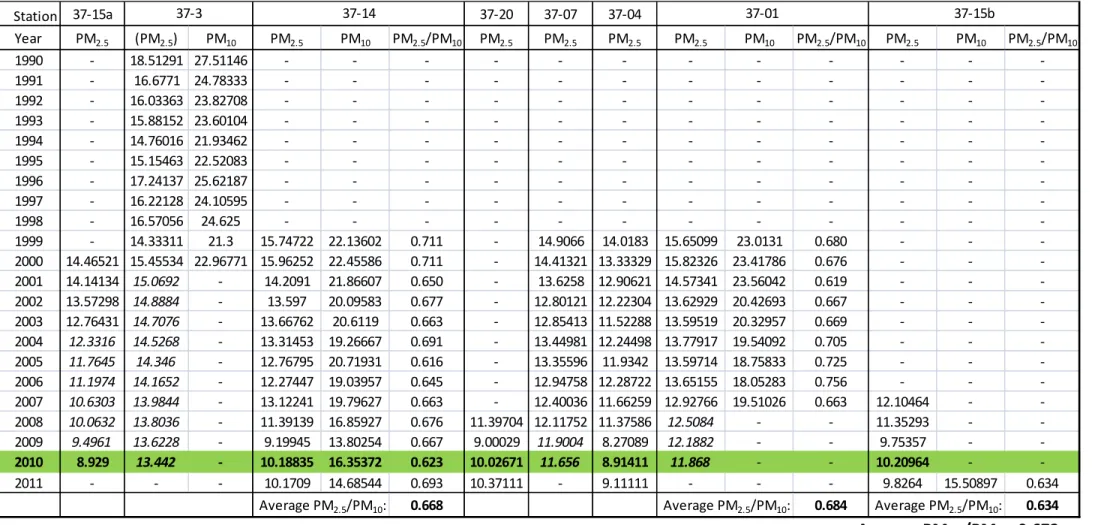This screenshot has height=525, width=1098.
Task: Click year row label '2011'
Action: [30, 482]
